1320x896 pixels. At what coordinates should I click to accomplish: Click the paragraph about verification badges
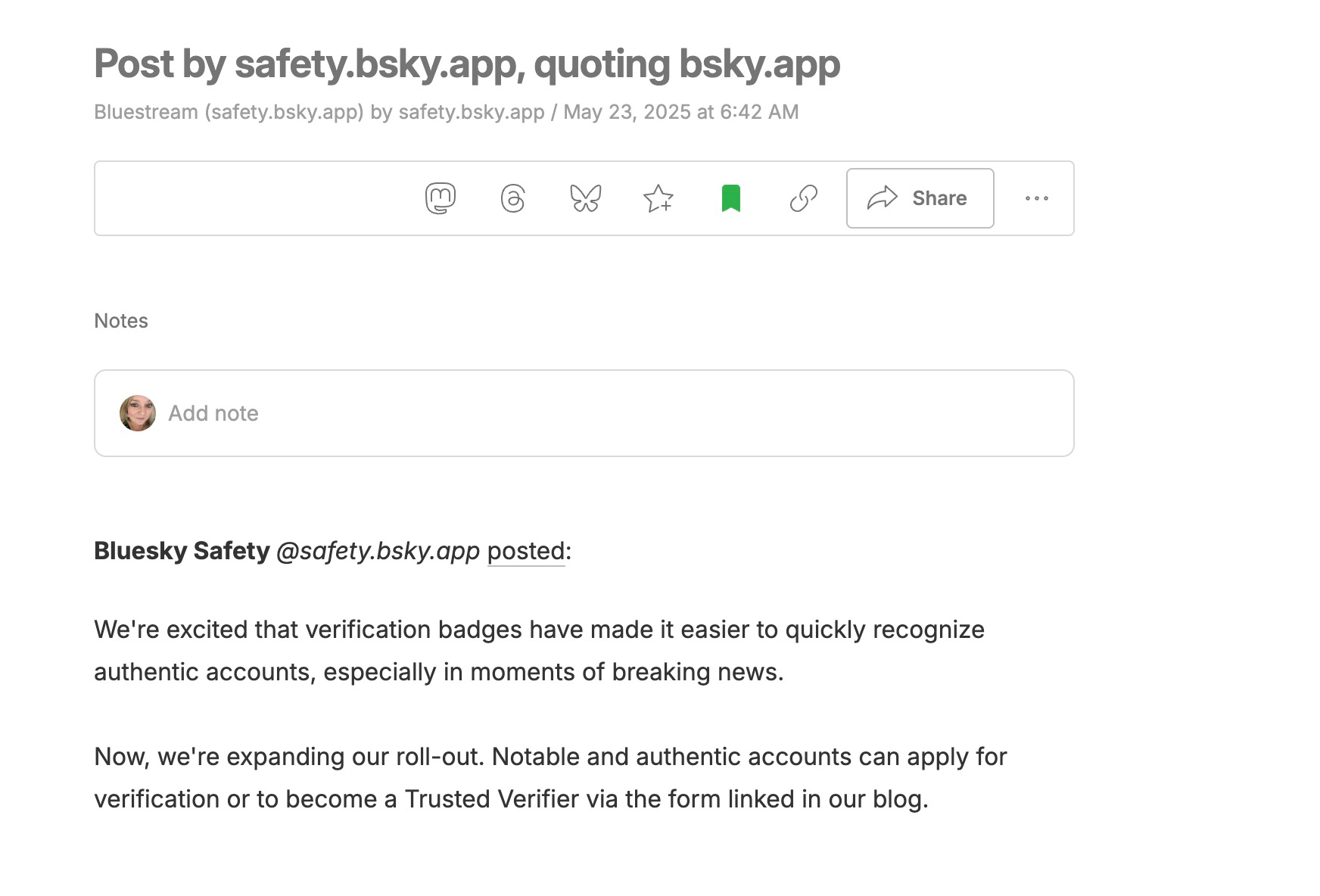[539, 651]
